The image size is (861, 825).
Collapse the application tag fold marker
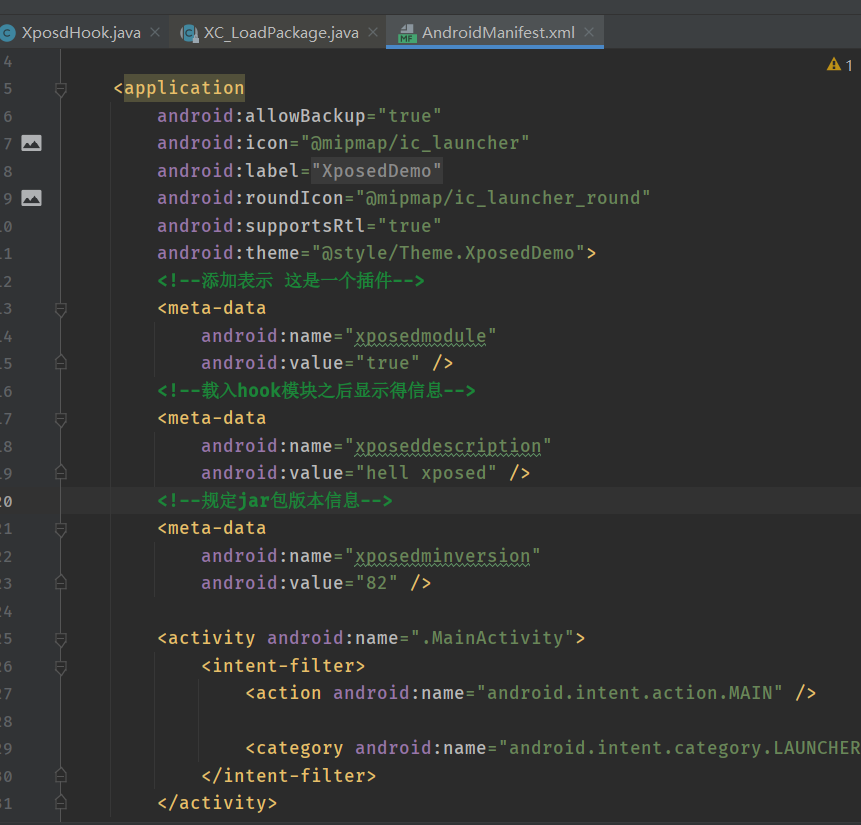[61, 89]
